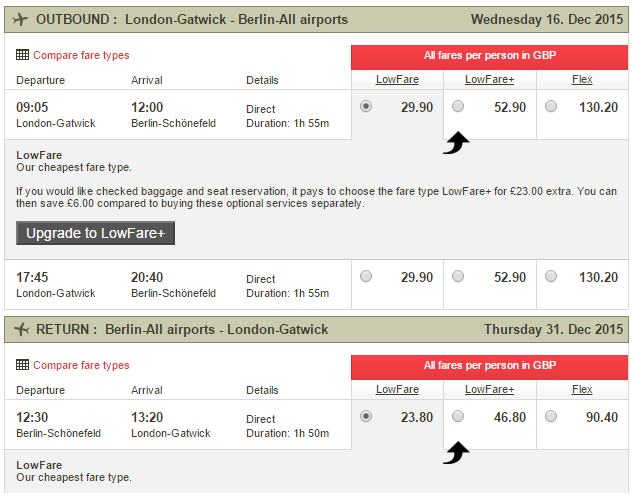633x497 pixels.
Task: Click the curved upgrade arrow in return section
Action: click(456, 453)
